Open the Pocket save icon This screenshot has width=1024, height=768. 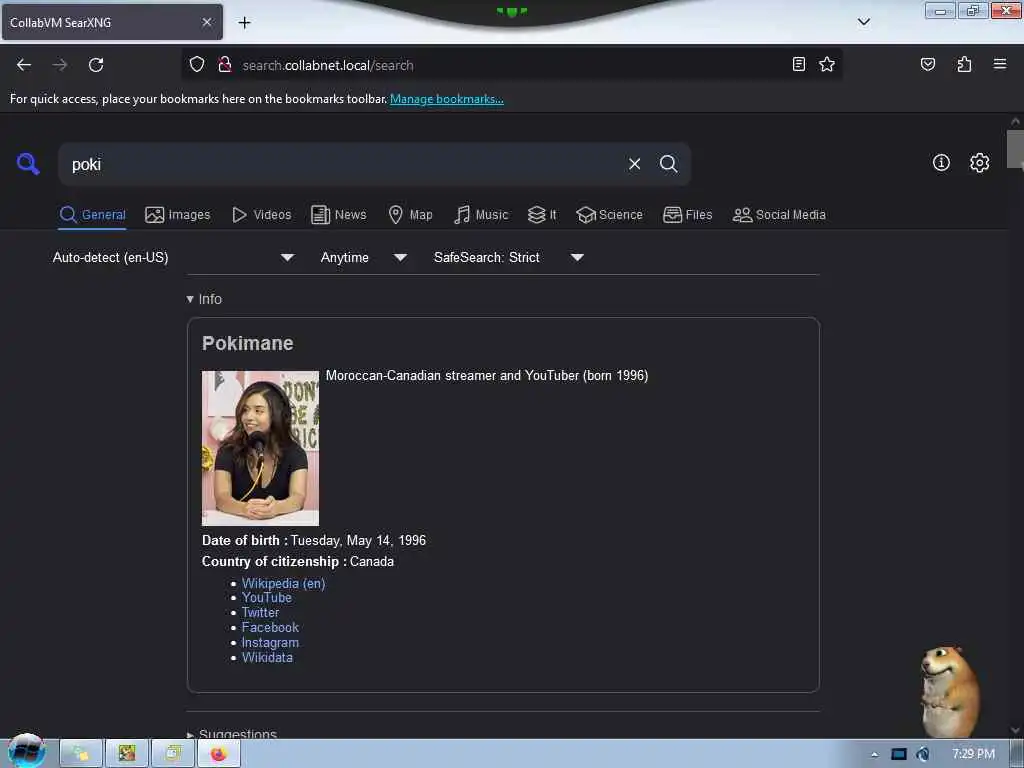pyautogui.click(x=928, y=64)
